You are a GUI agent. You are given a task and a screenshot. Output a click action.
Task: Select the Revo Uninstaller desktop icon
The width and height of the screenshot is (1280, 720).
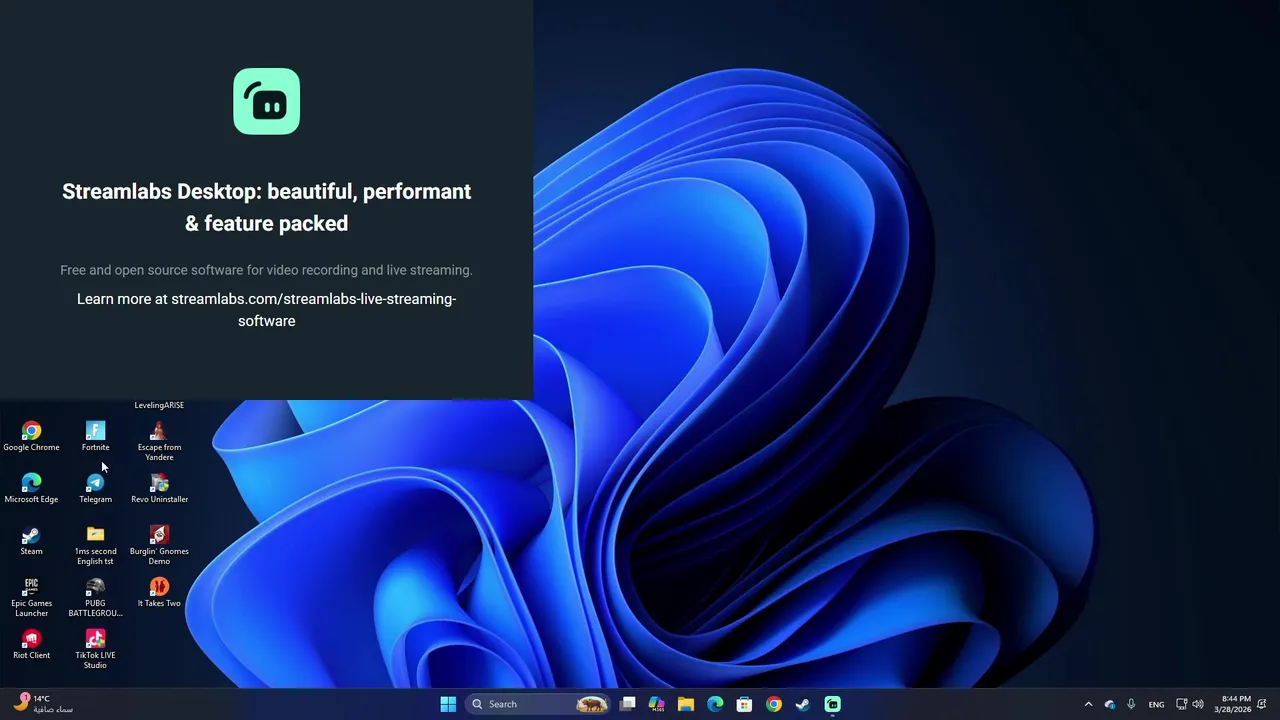tap(159, 489)
